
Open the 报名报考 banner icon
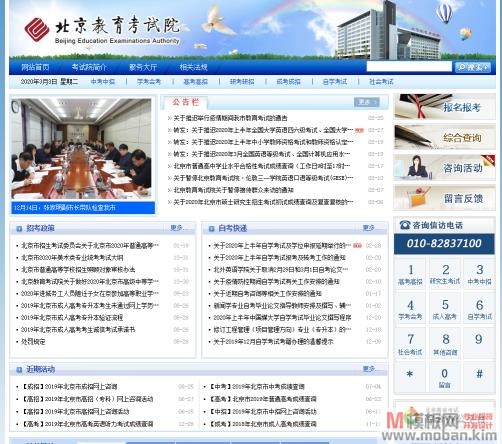(x=444, y=107)
